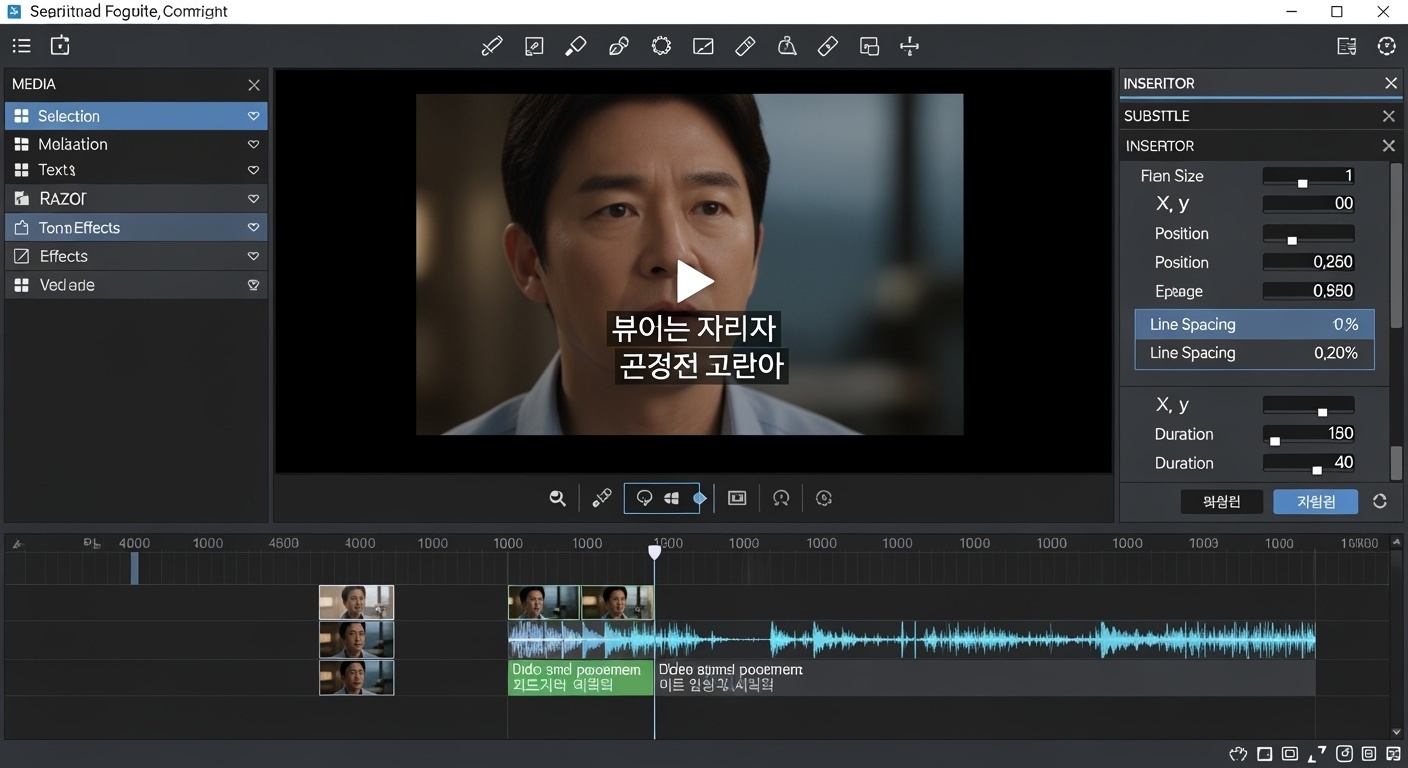The image size is (1408, 768).
Task: Click the Epaage 0,680 value field
Action: (1308, 291)
